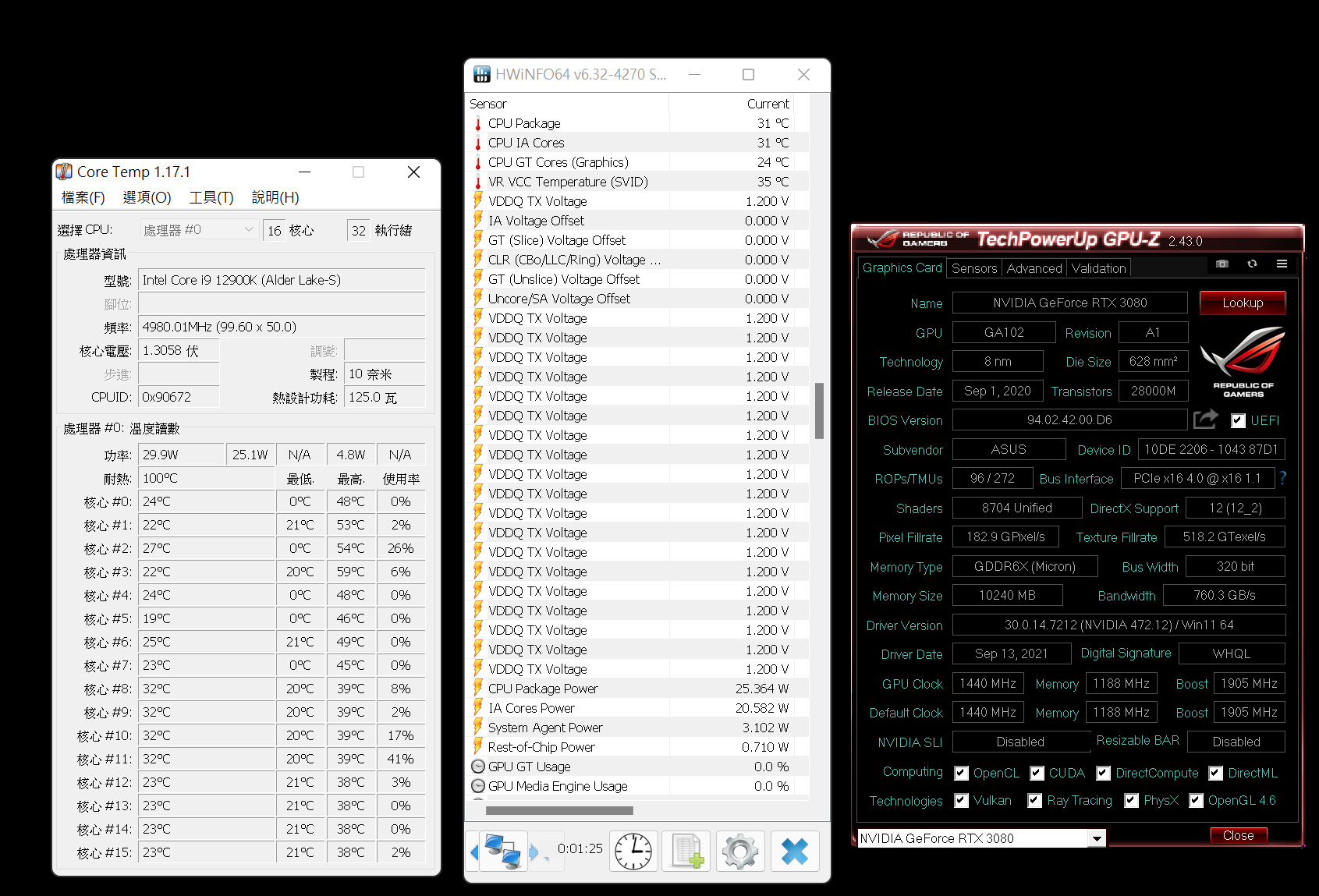1319x896 pixels.
Task: Toggle the Ray Tracing checkbox
Action: (1034, 800)
